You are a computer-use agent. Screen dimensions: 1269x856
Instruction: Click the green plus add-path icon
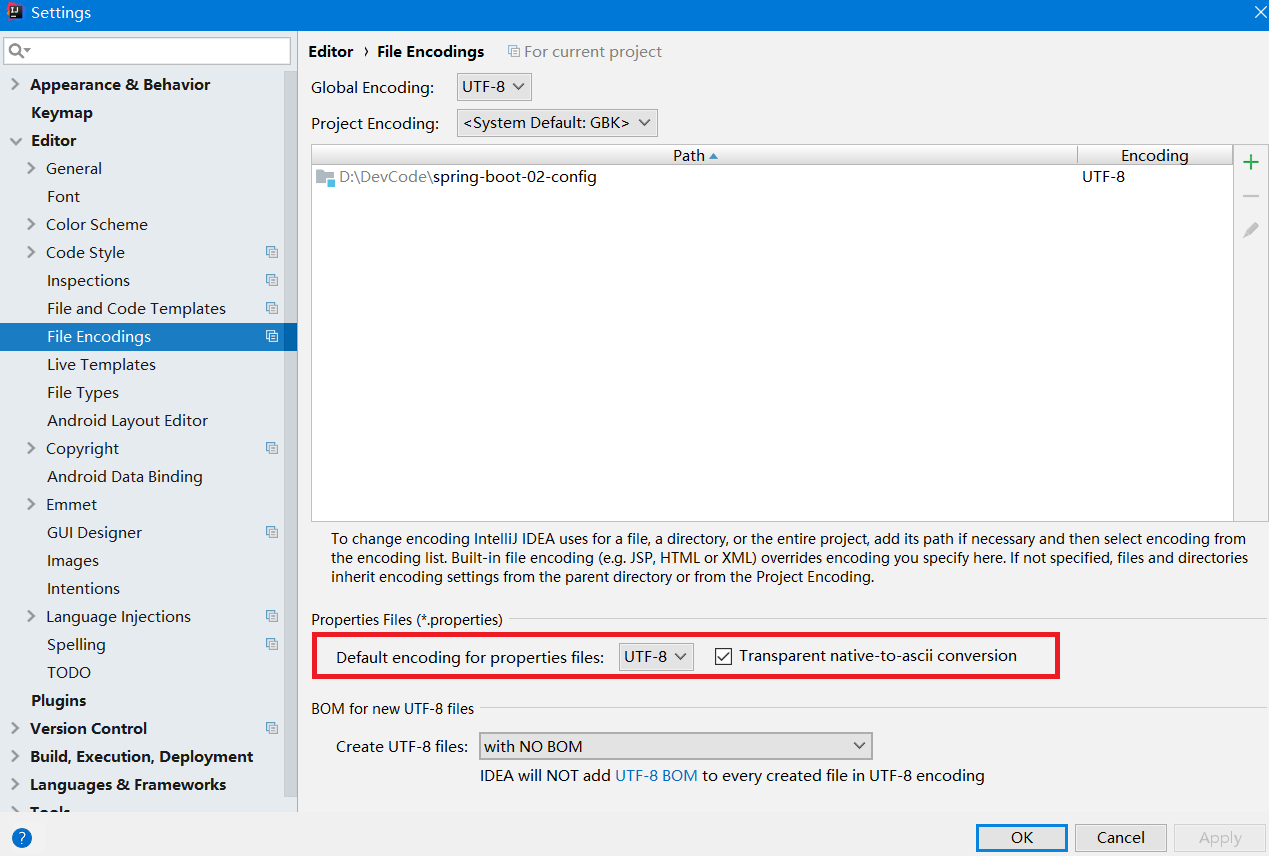1250,162
